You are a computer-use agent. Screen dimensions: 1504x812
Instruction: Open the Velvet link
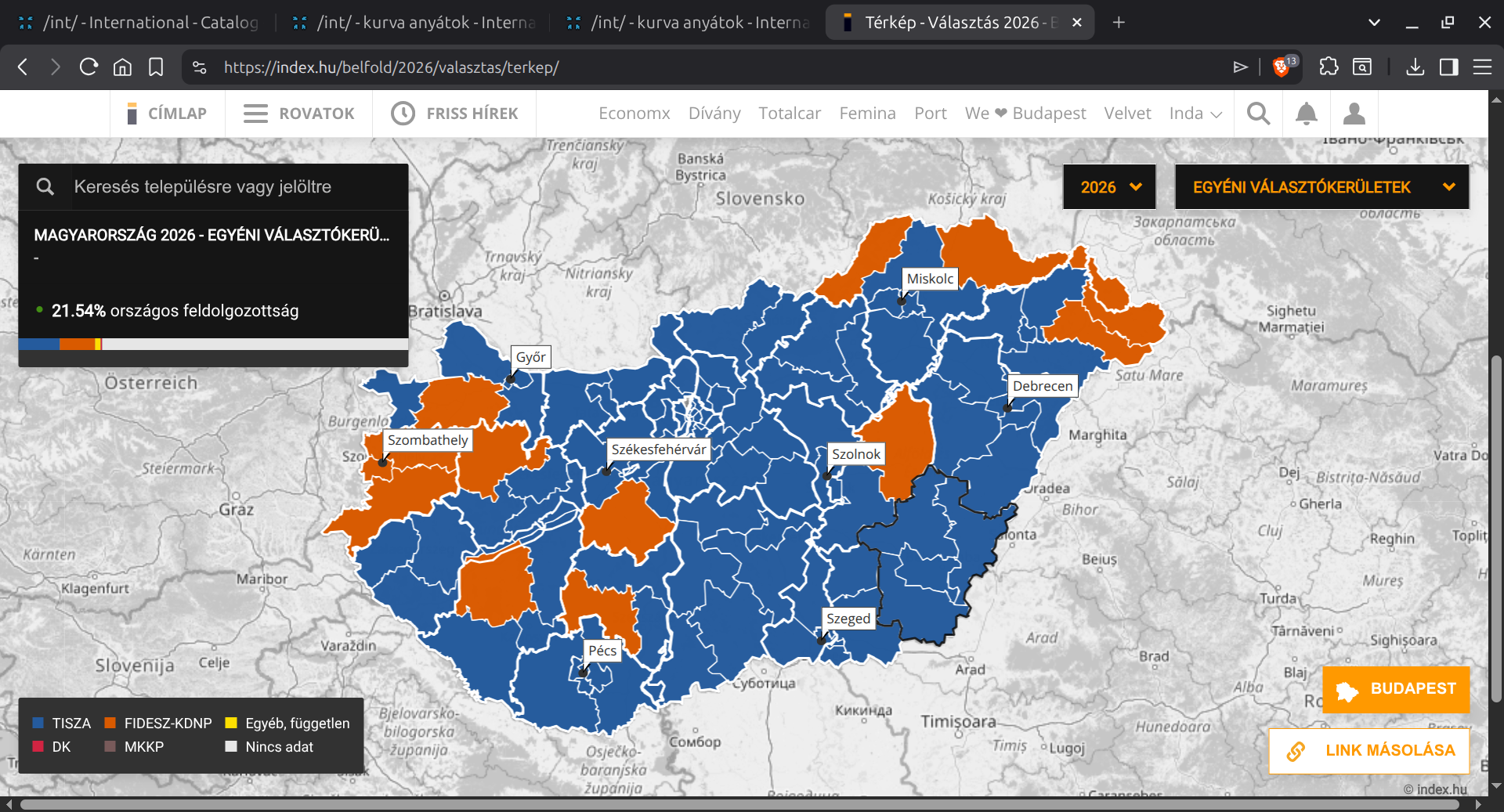click(1127, 114)
